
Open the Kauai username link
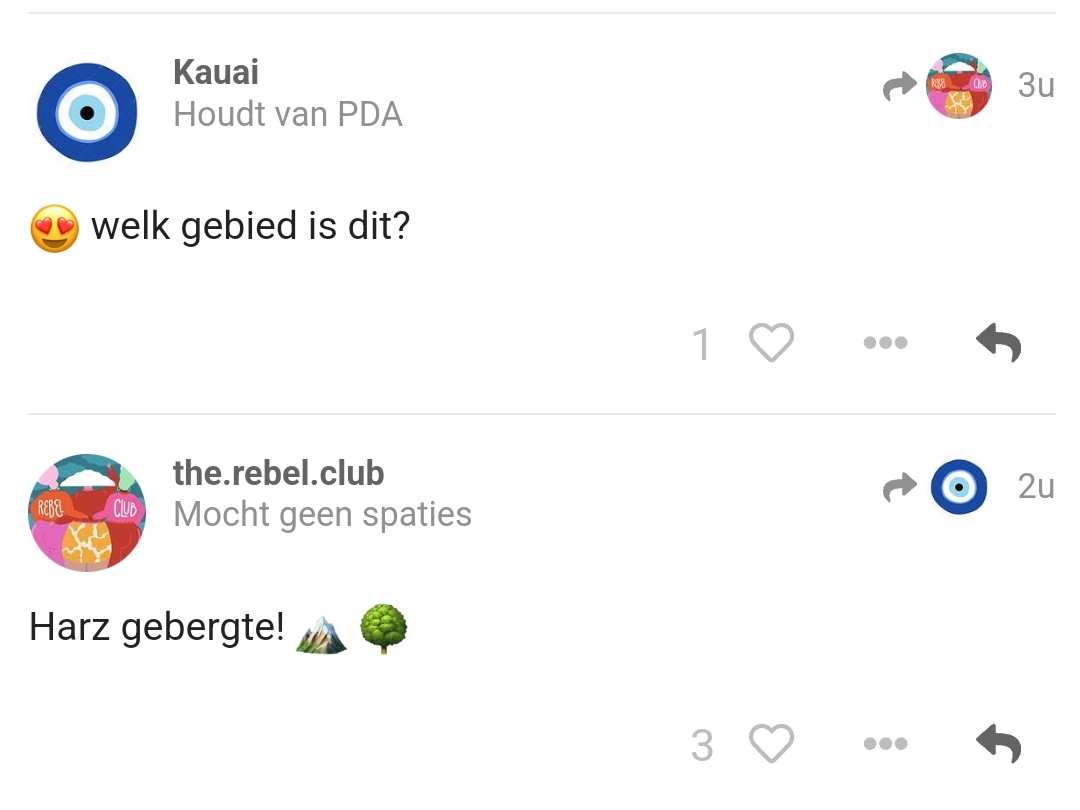click(x=216, y=72)
